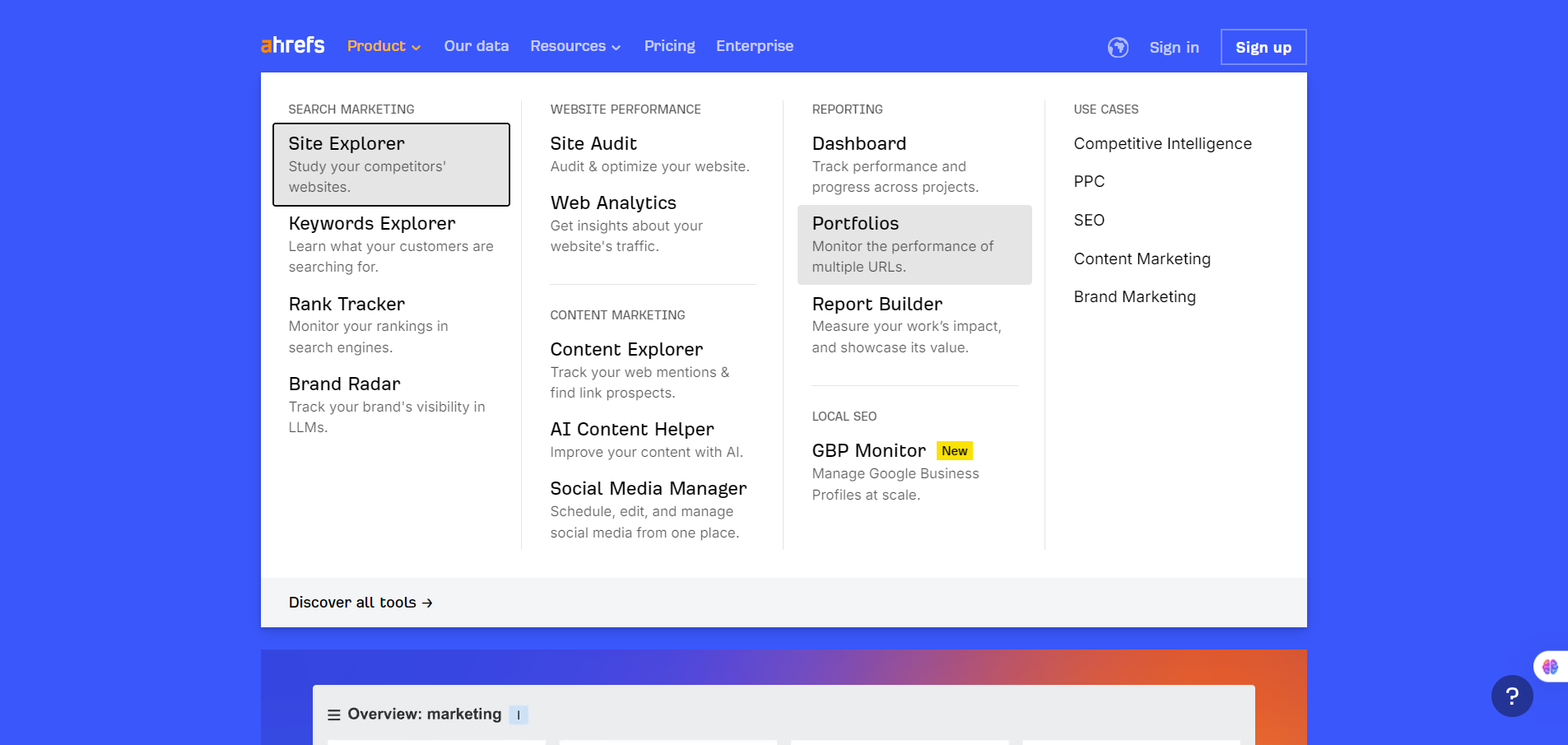Select the SEO use case
Screen dimensions: 1568x745
coord(1089,221)
